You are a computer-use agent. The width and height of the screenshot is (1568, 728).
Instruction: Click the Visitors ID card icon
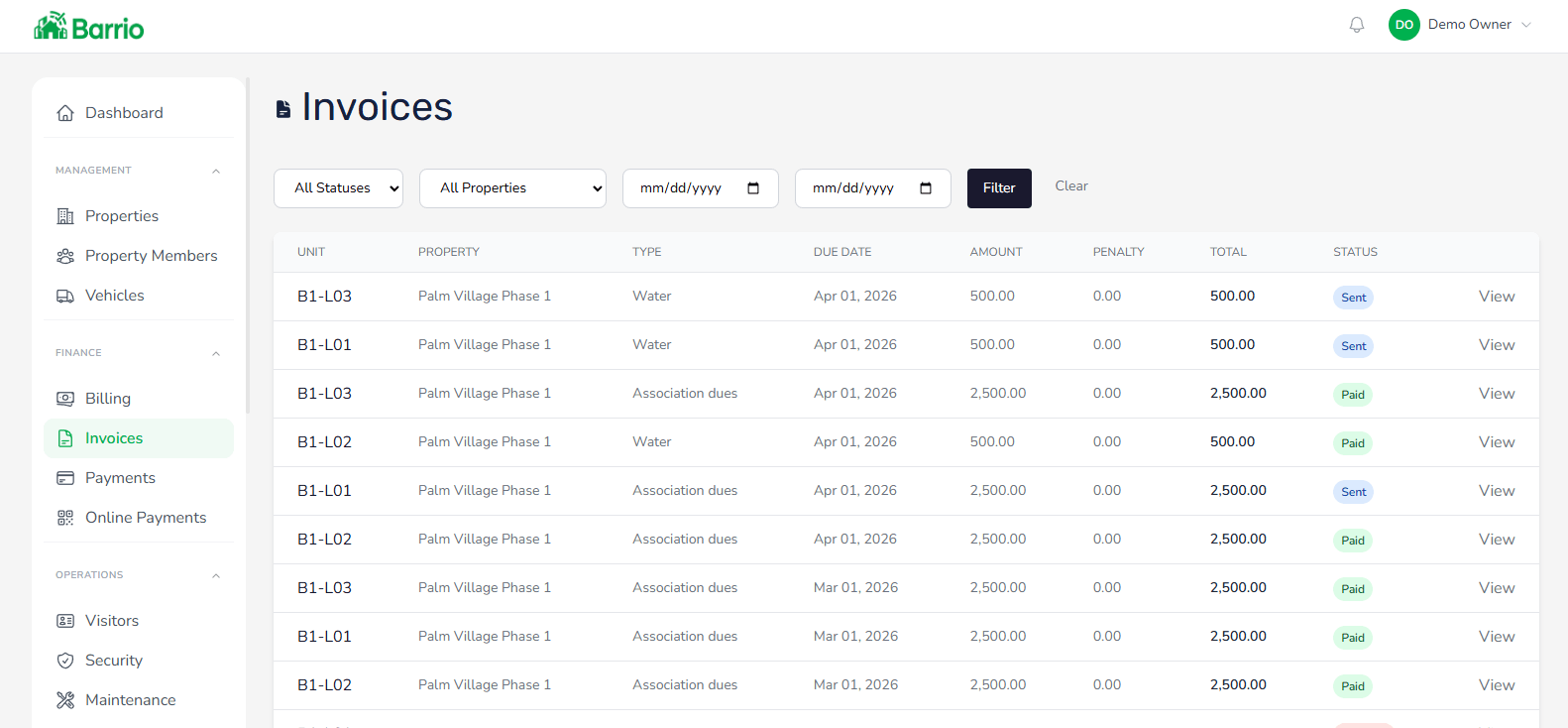click(65, 621)
